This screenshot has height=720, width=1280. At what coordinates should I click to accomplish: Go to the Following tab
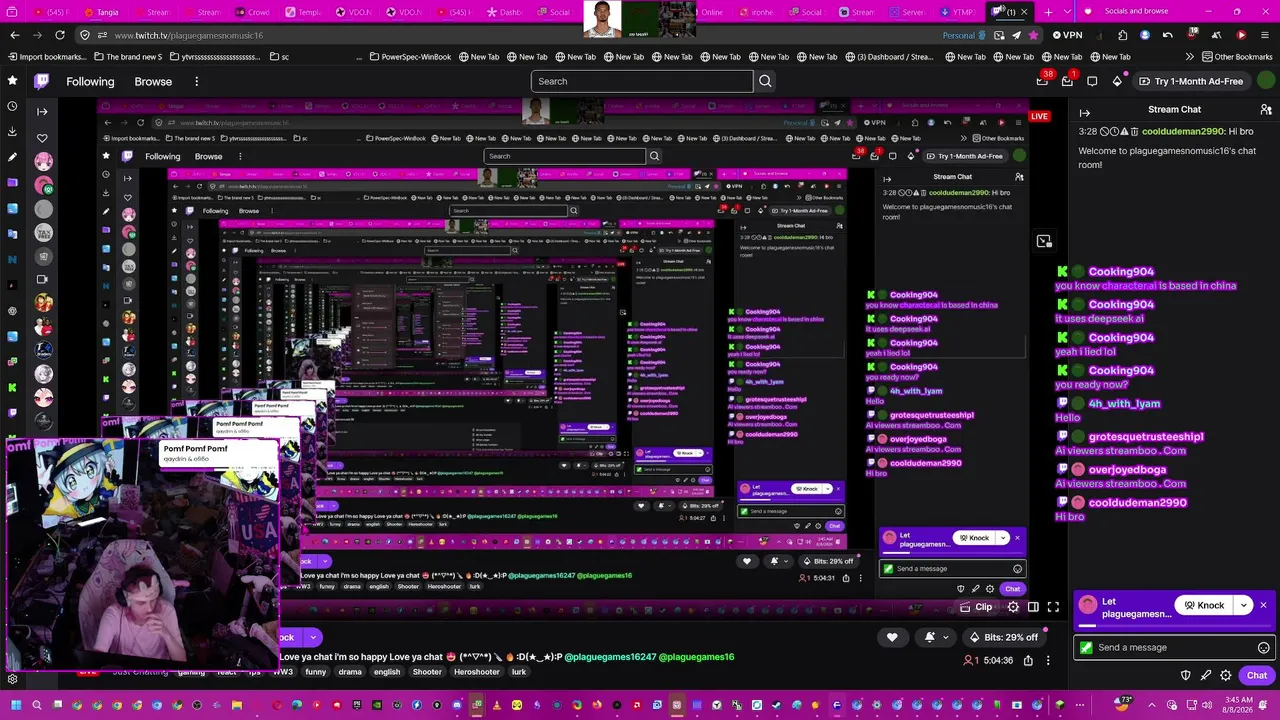pyautogui.click(x=90, y=81)
